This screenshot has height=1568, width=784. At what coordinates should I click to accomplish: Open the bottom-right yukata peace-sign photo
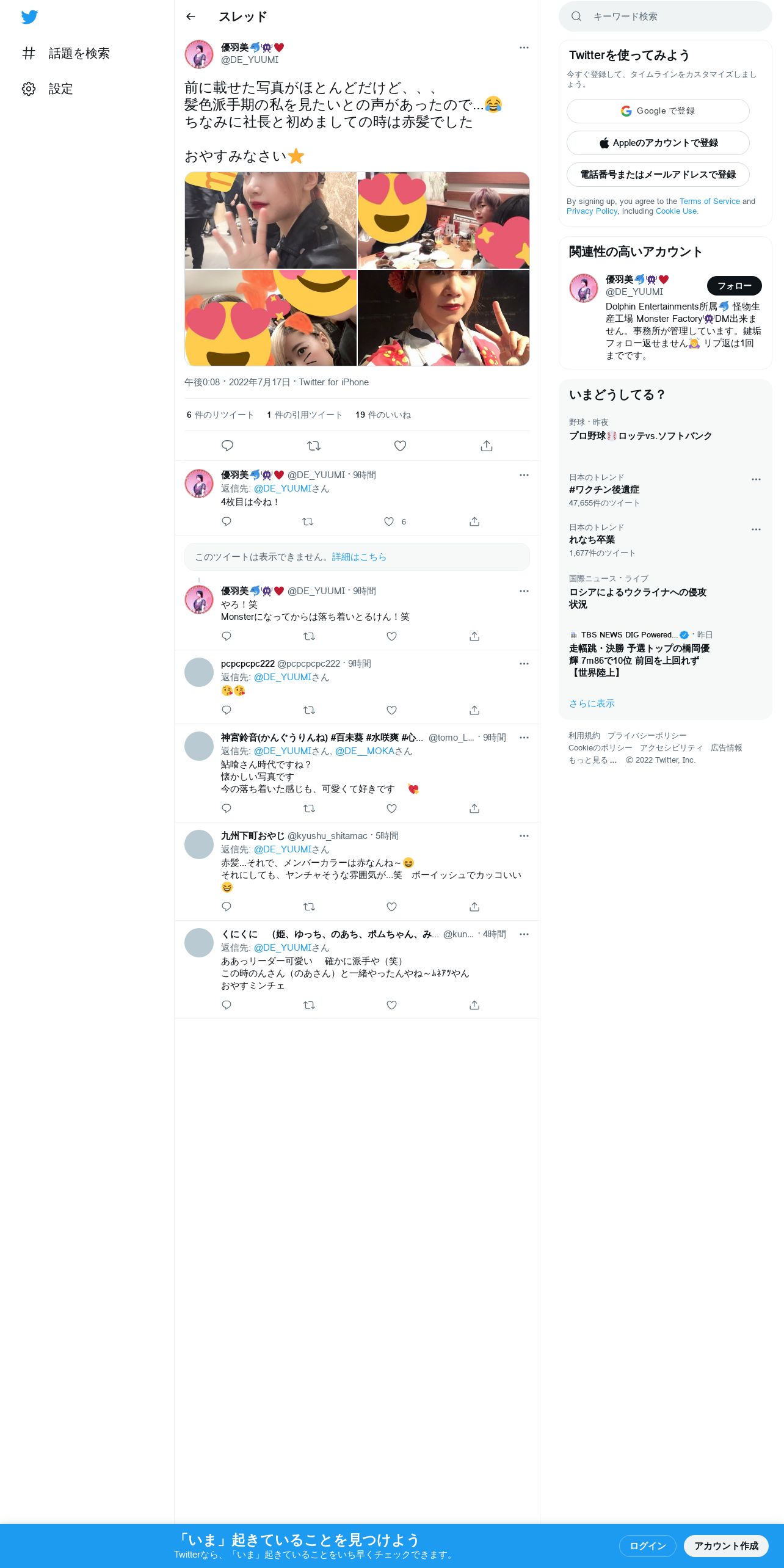pos(443,318)
